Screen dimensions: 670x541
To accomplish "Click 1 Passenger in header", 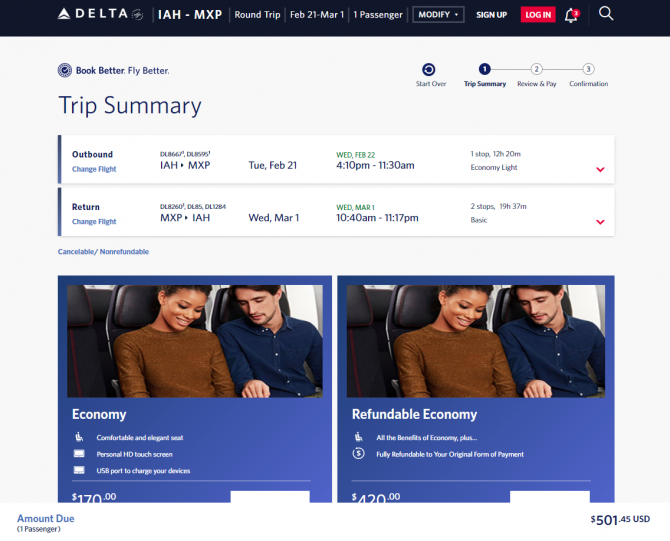I will [x=378, y=15].
